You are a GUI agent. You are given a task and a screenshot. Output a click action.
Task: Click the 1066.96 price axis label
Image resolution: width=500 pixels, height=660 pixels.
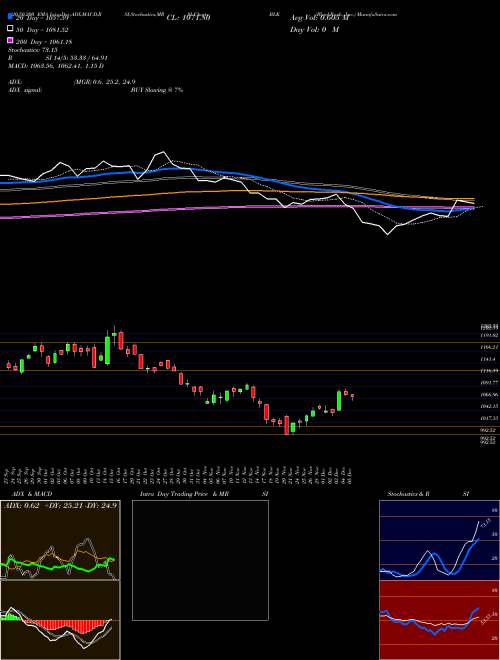490,395
